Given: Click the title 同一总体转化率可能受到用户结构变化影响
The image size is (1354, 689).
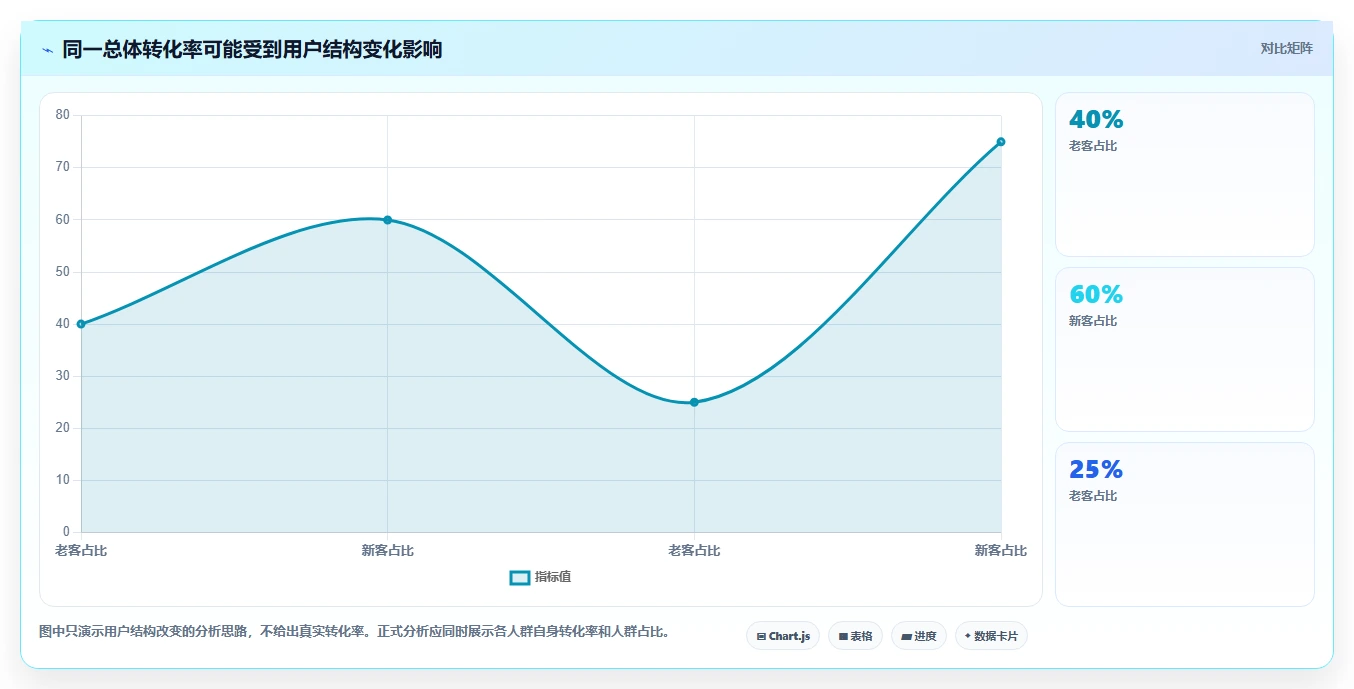Looking at the screenshot, I should pos(252,50).
